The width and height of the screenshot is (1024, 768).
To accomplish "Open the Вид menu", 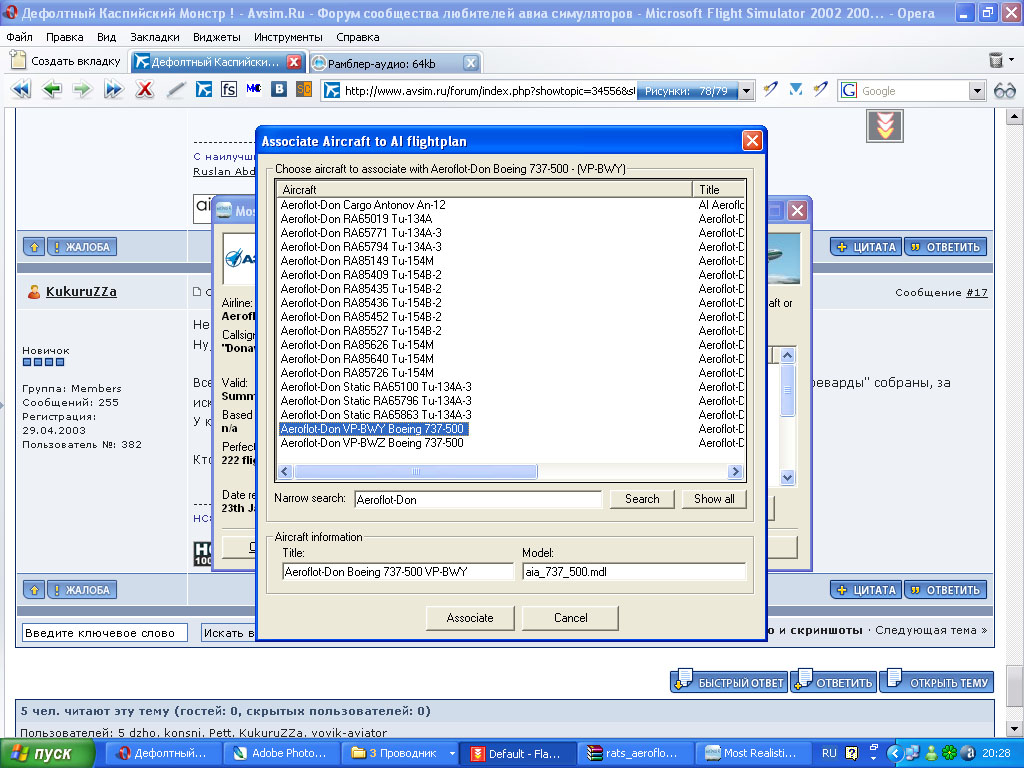I will pos(106,37).
